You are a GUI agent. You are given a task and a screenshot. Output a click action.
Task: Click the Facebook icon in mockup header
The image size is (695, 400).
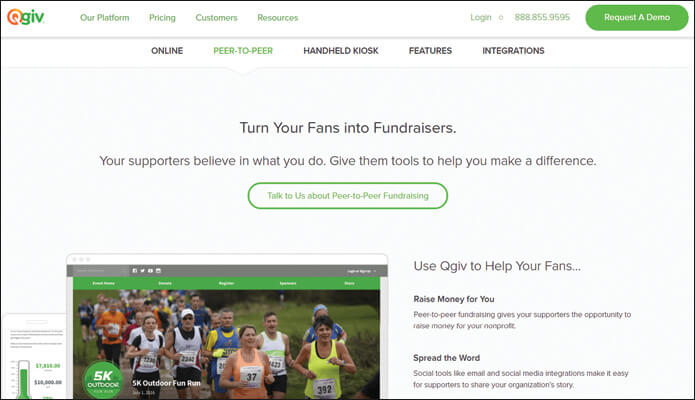(135, 271)
